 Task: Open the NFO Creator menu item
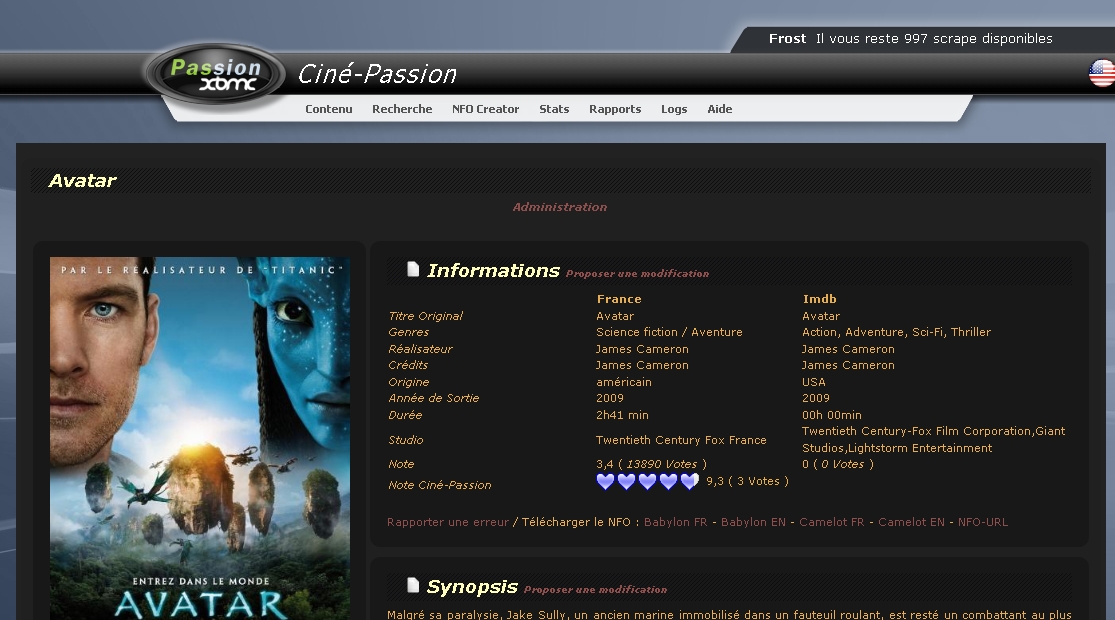(x=485, y=109)
